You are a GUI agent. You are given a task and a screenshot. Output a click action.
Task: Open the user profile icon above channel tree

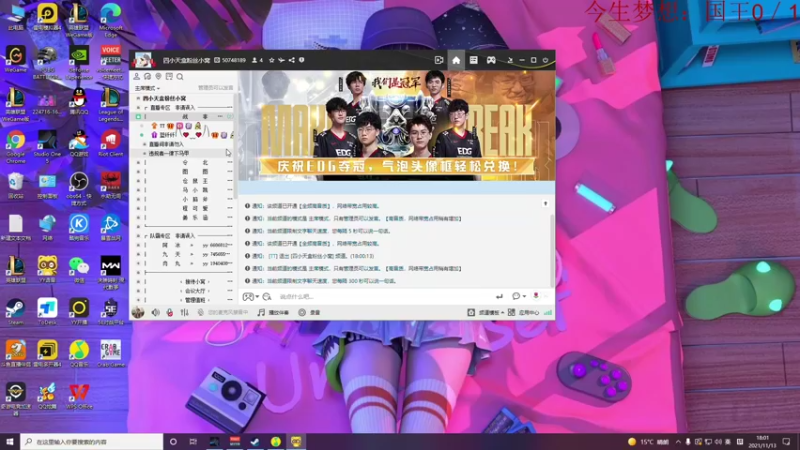coord(137,77)
